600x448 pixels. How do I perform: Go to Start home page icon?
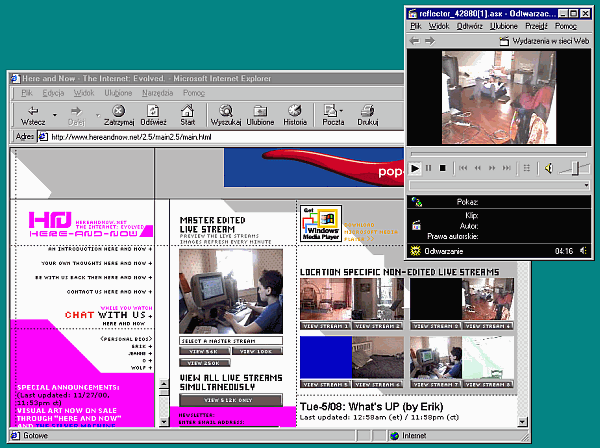[188, 116]
